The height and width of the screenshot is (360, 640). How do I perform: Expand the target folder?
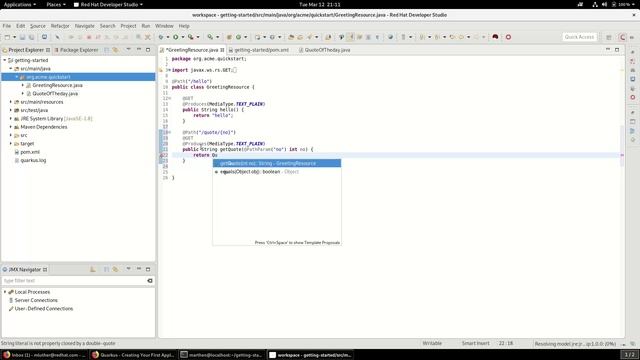tap(11, 144)
